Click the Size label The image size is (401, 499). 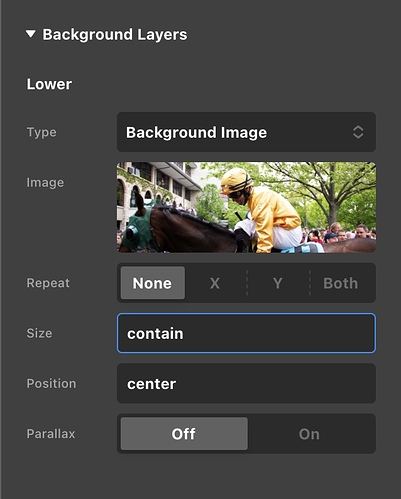pos(39,333)
